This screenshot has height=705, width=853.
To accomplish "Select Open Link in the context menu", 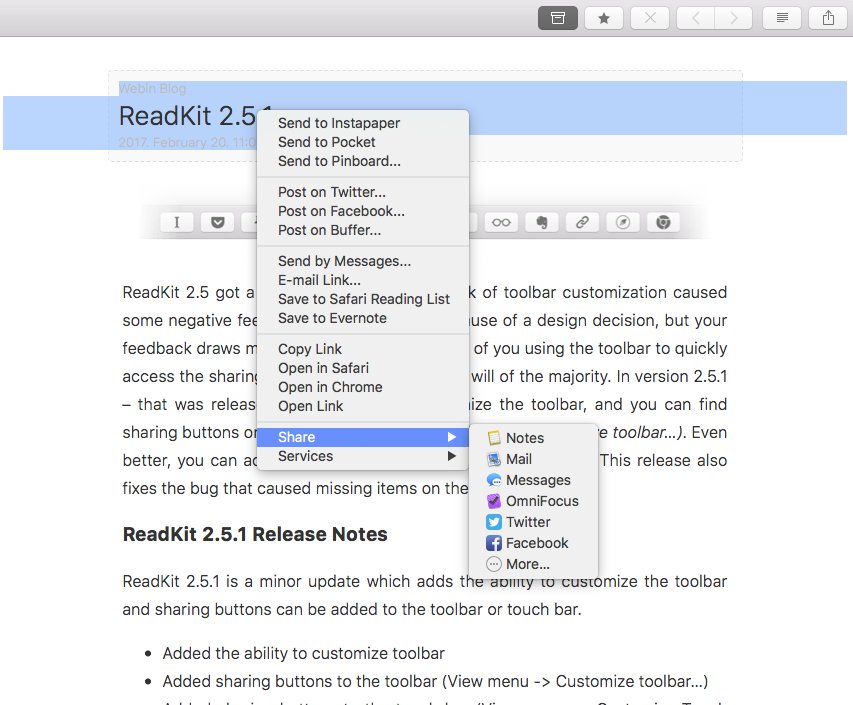I will 363,406.
